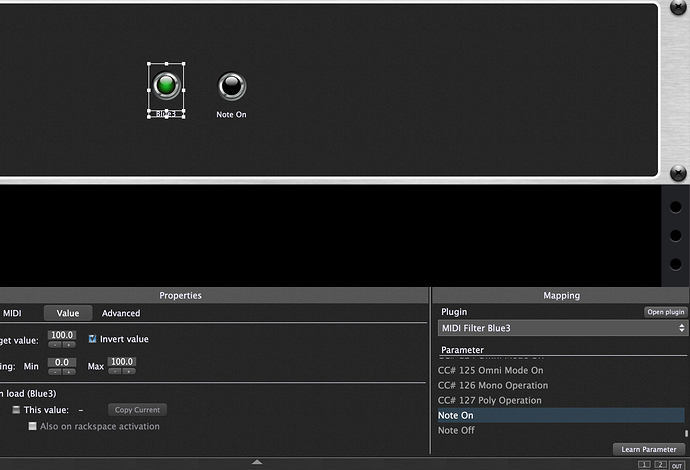Image resolution: width=690 pixels, height=470 pixels.
Task: Click the target value 100.0 field
Action: point(62,335)
